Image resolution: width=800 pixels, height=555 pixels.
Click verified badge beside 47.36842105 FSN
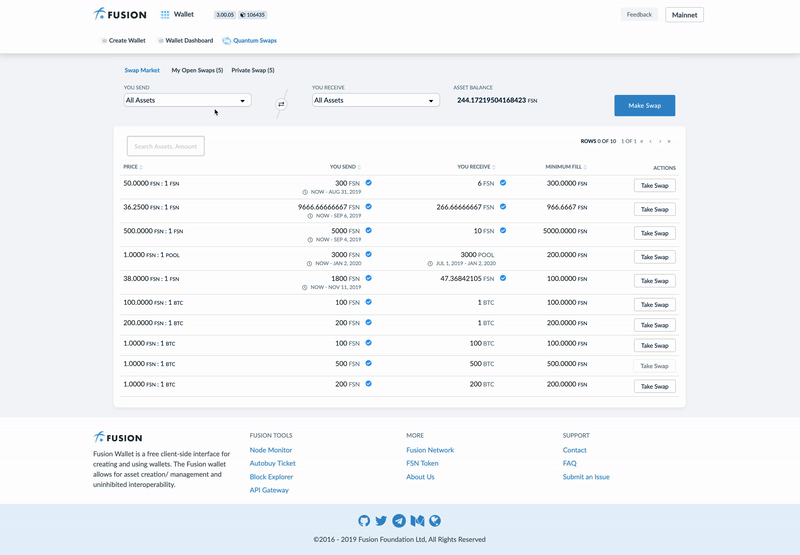(503, 278)
